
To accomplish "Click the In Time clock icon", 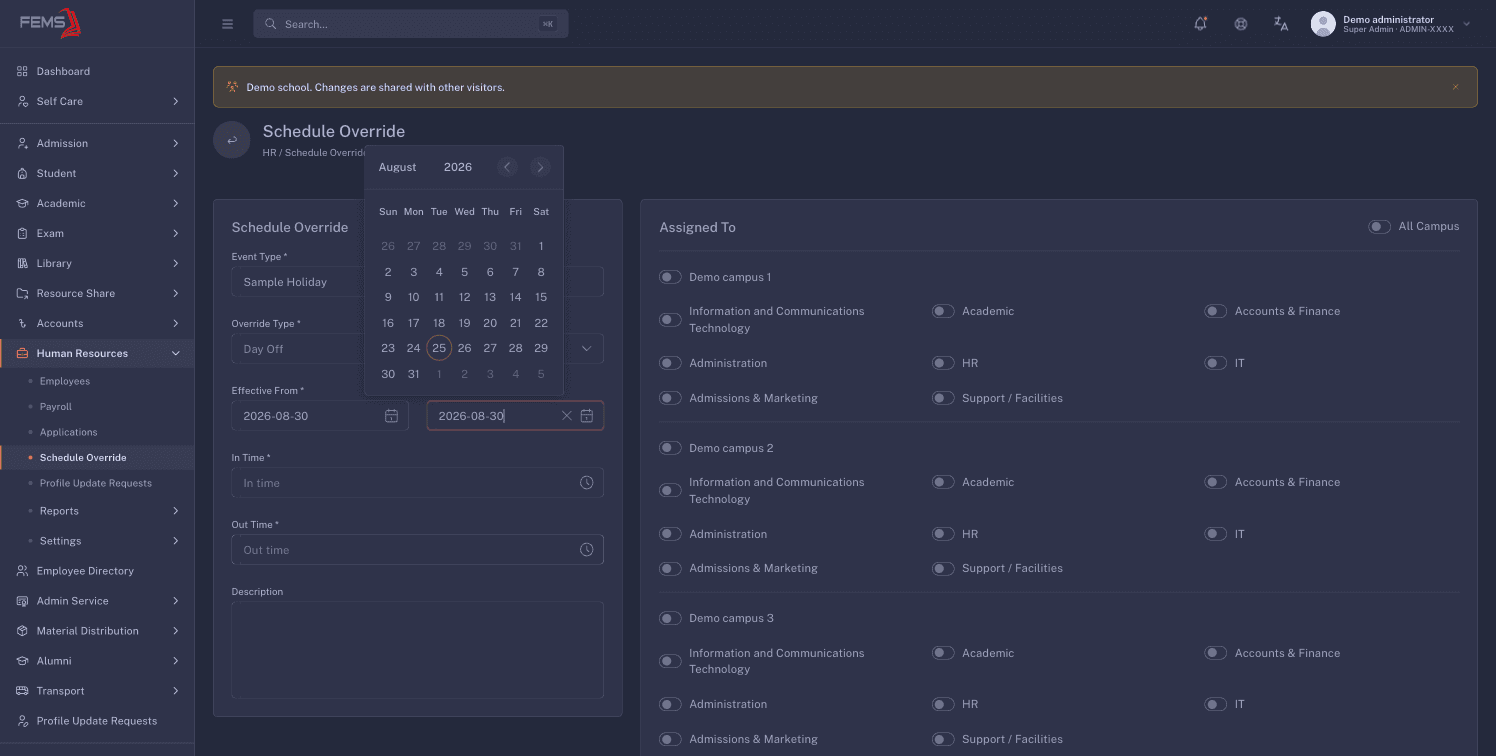I will [587, 483].
